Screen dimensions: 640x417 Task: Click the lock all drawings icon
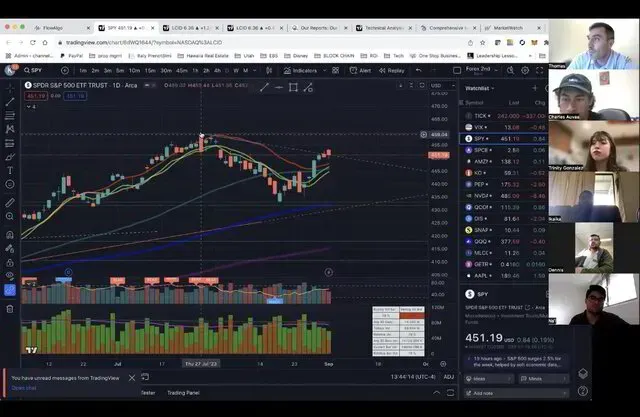click(10, 263)
